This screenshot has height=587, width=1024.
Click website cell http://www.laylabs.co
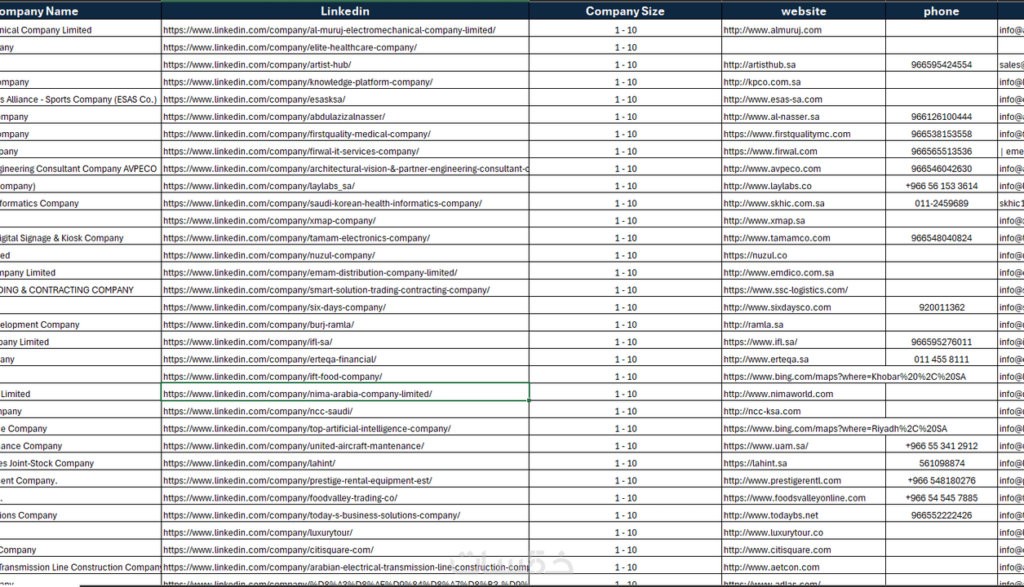tap(803, 186)
